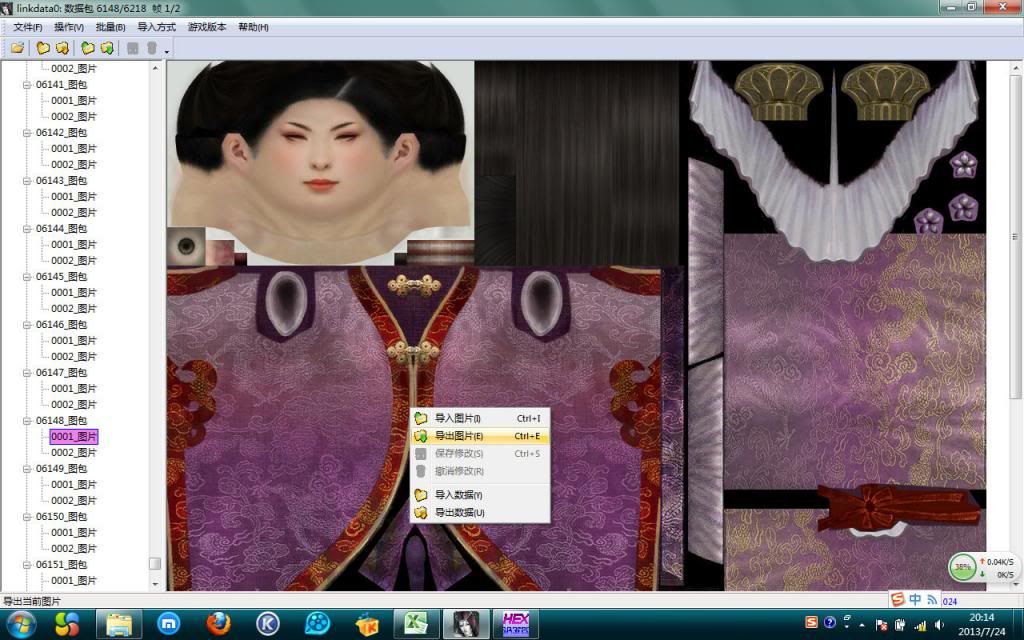This screenshot has height=640, width=1024.
Task: Click the green export image toolbar icon
Action: pos(106,47)
